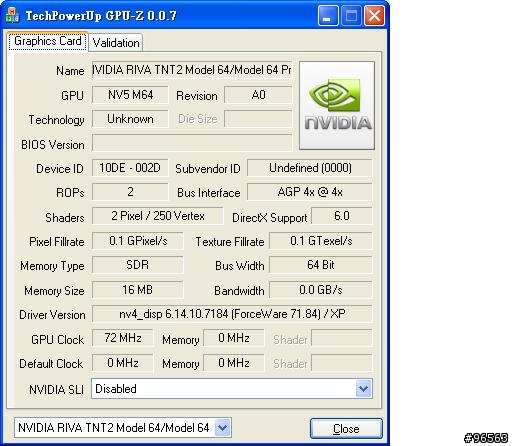The height and width of the screenshot is (446, 512).
Task: Click the "Driver Version" label
Action: pos(52,315)
